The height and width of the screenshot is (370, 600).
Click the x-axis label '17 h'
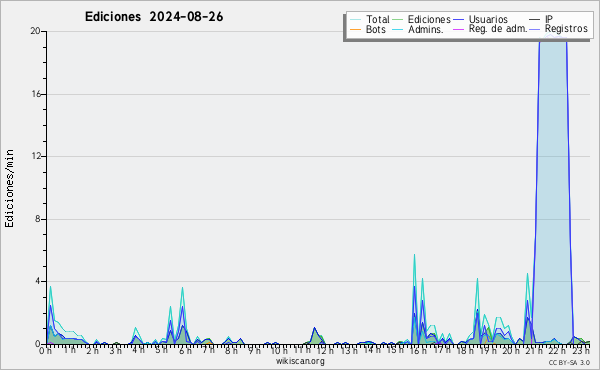coord(441,350)
